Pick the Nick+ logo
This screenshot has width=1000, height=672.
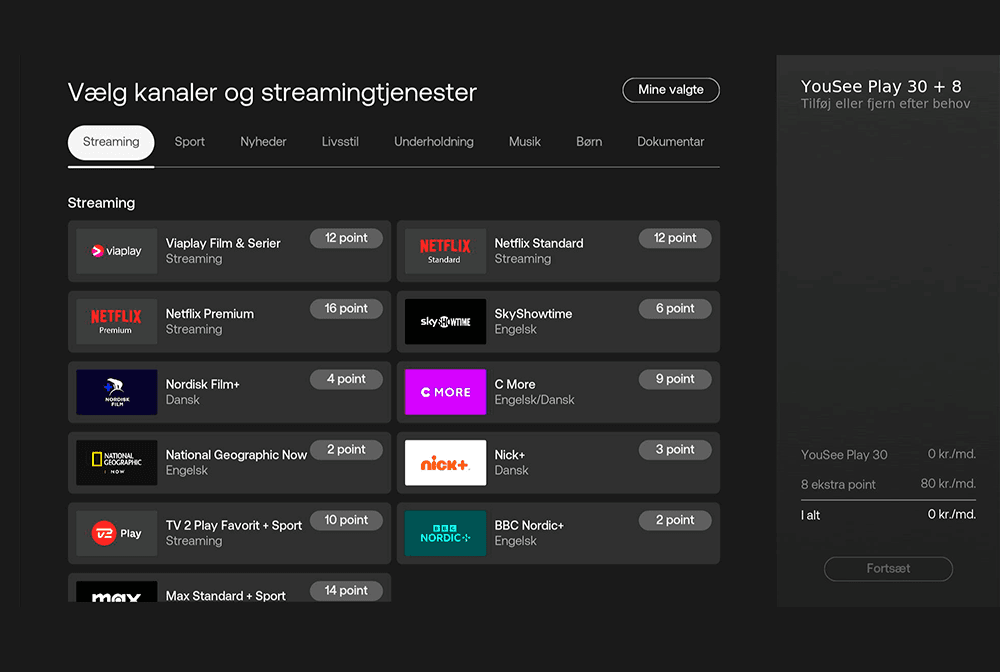[445, 463]
